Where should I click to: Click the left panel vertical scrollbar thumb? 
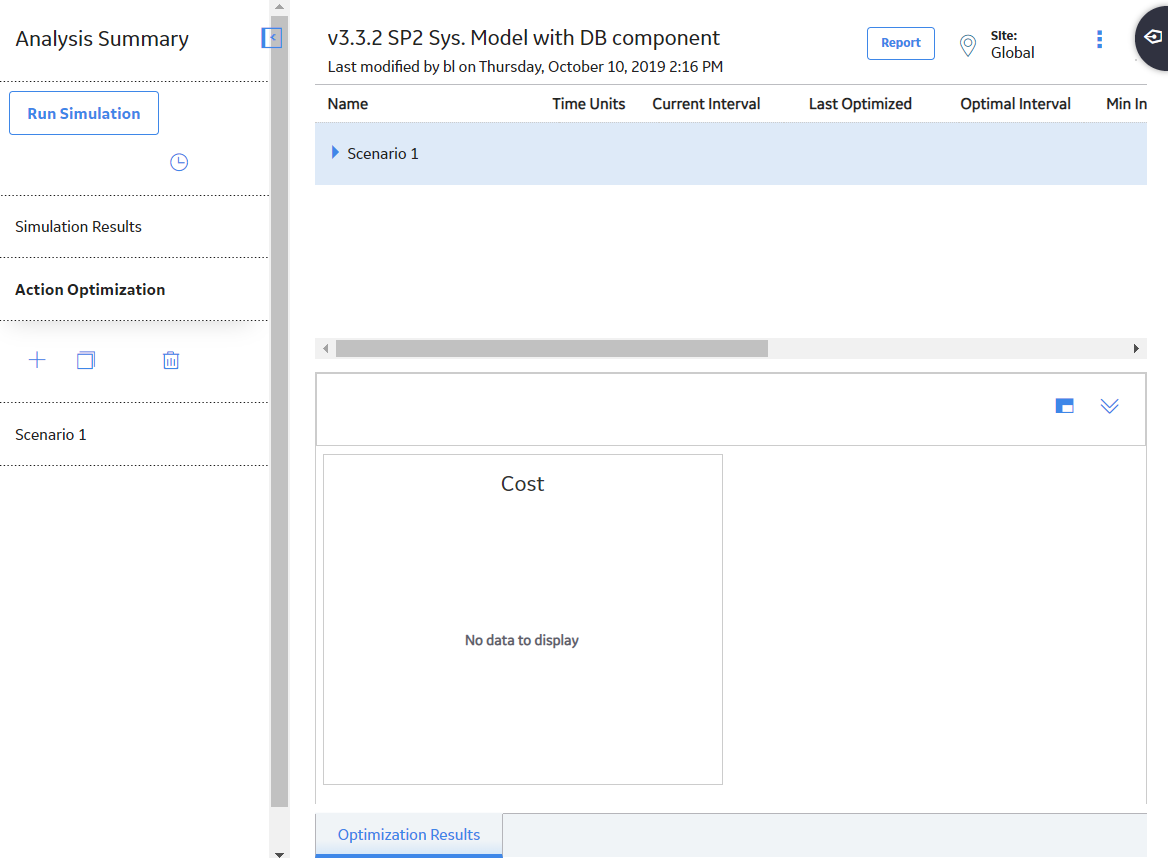click(279, 410)
